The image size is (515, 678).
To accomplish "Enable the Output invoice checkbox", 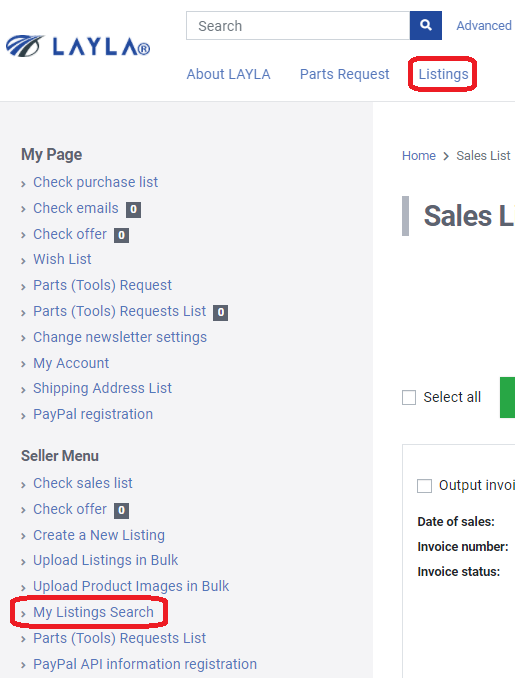I will (x=424, y=486).
